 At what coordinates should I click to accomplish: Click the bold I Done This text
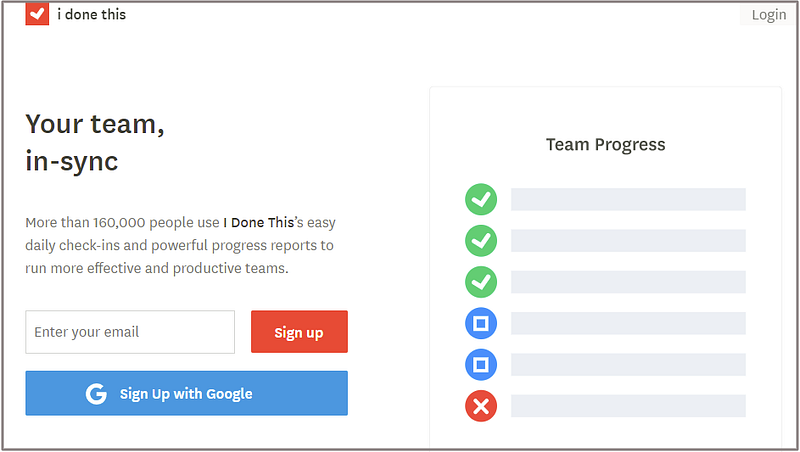[x=258, y=222]
